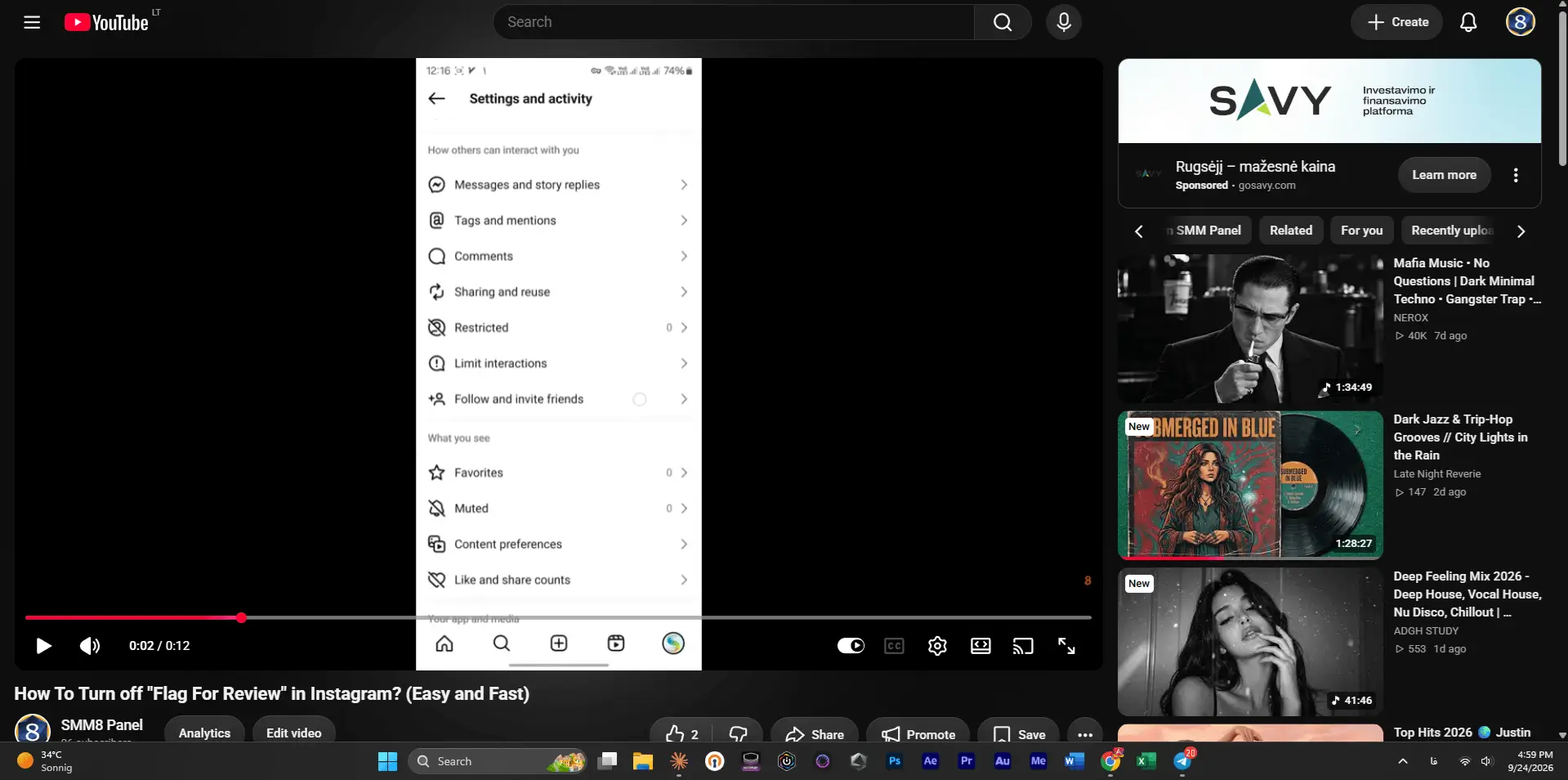Click Learn more on the ad
The height and width of the screenshot is (780, 1568).
[x=1444, y=175]
